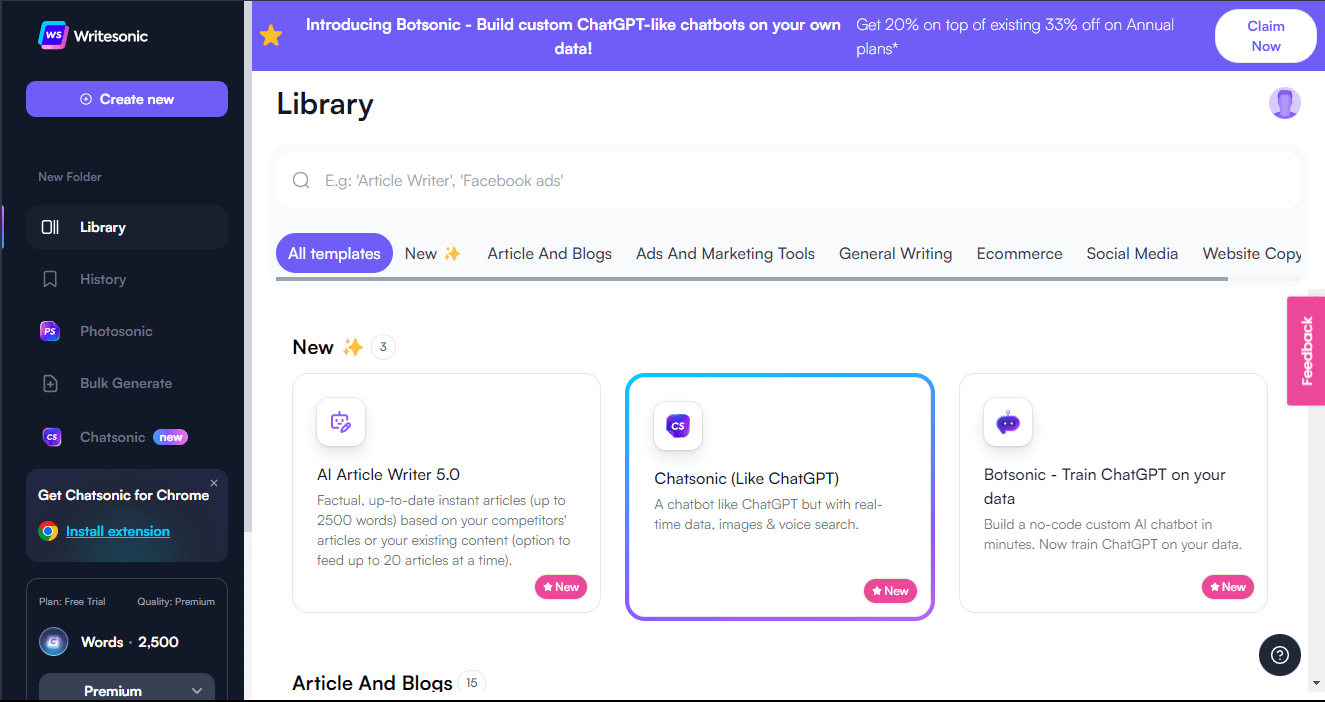Click the Botsonic robot icon

pos(1008,422)
